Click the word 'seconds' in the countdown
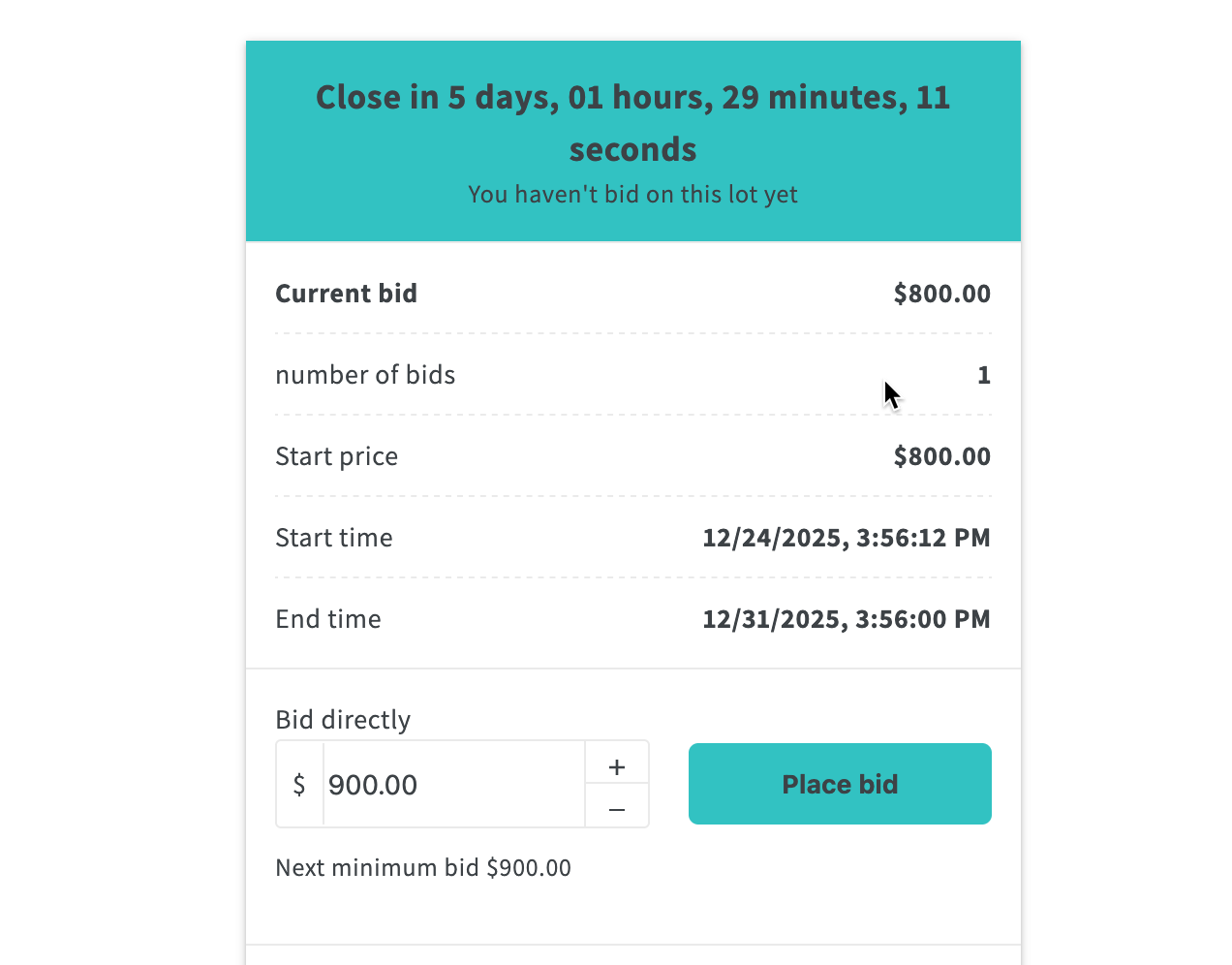The width and height of the screenshot is (1232, 965). [x=632, y=150]
